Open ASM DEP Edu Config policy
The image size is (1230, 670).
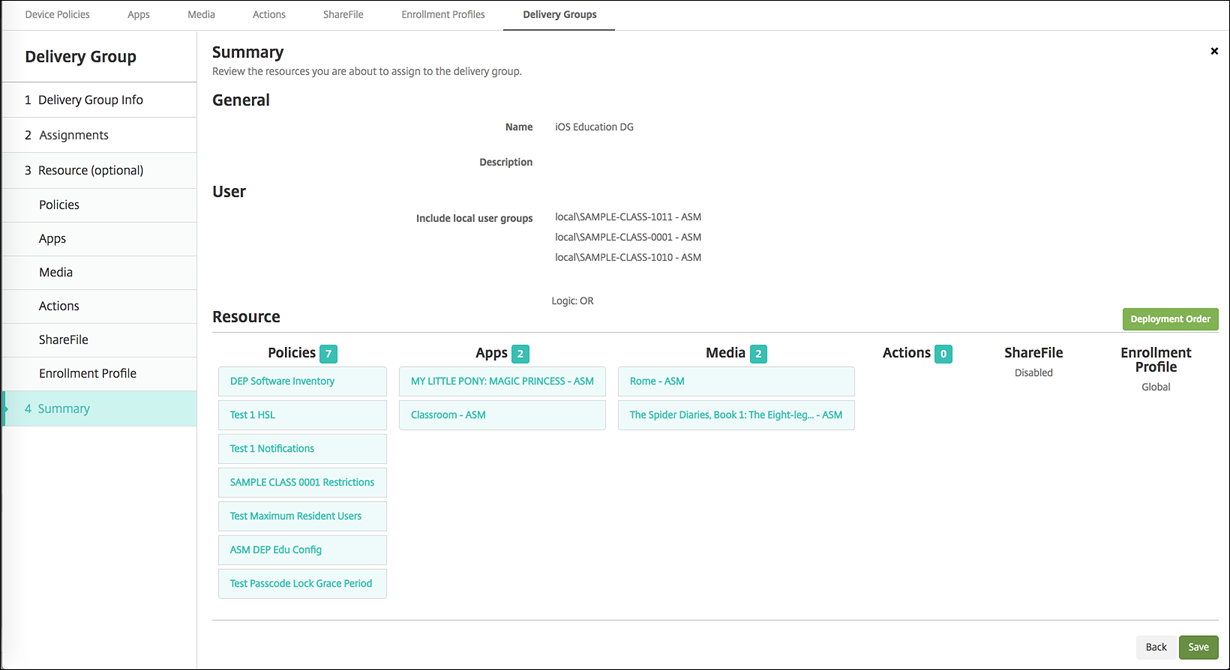tap(302, 550)
